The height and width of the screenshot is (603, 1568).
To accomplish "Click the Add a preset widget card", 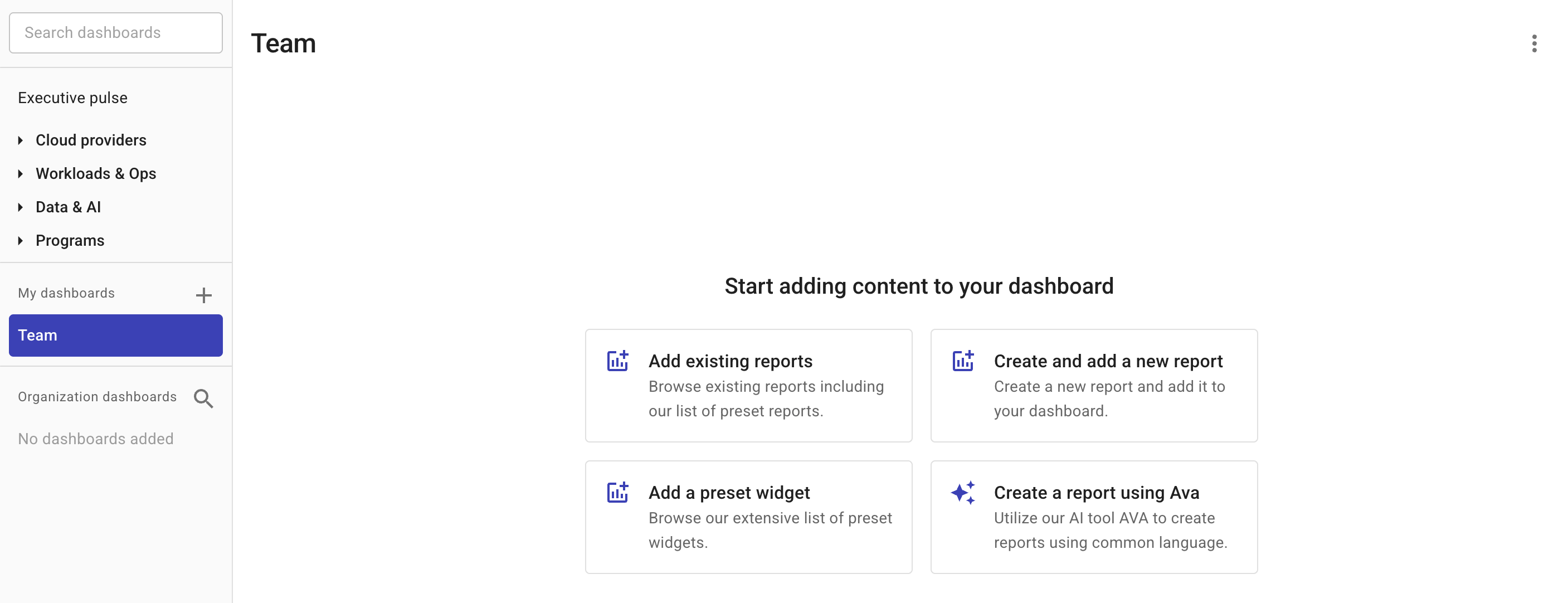I will pyautogui.click(x=748, y=517).
